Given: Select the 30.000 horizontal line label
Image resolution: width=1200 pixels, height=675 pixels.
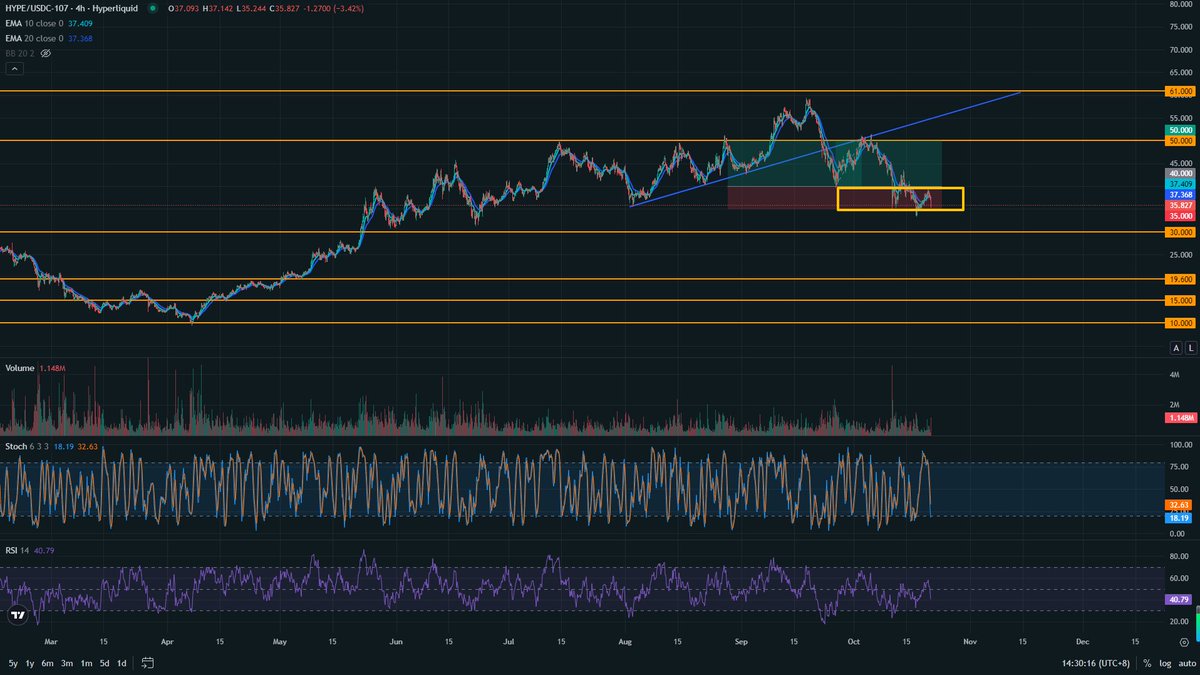Looking at the screenshot, I should (1180, 232).
